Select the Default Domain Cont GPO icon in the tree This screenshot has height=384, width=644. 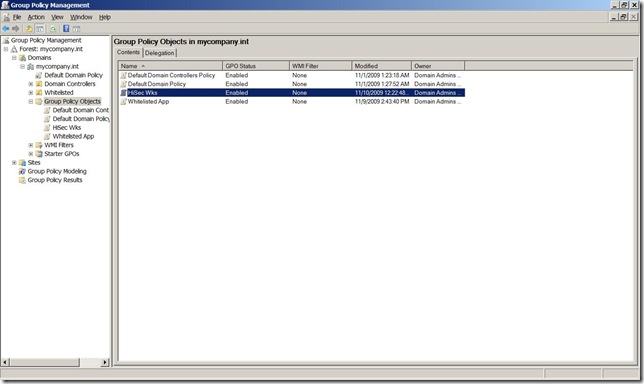click(47, 110)
